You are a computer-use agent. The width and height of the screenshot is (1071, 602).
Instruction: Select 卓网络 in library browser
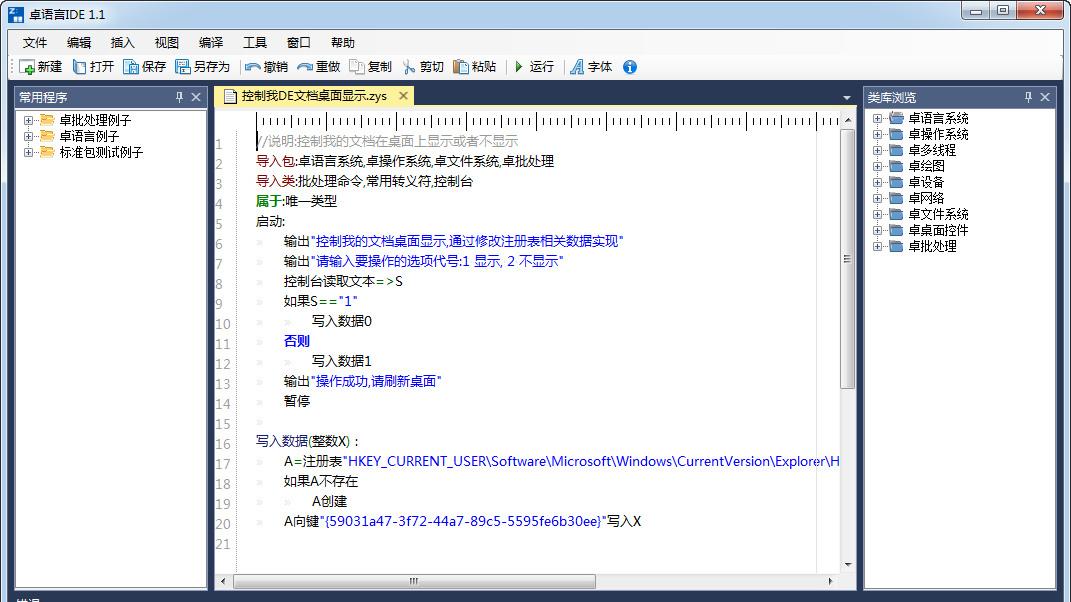pyautogui.click(x=927, y=198)
